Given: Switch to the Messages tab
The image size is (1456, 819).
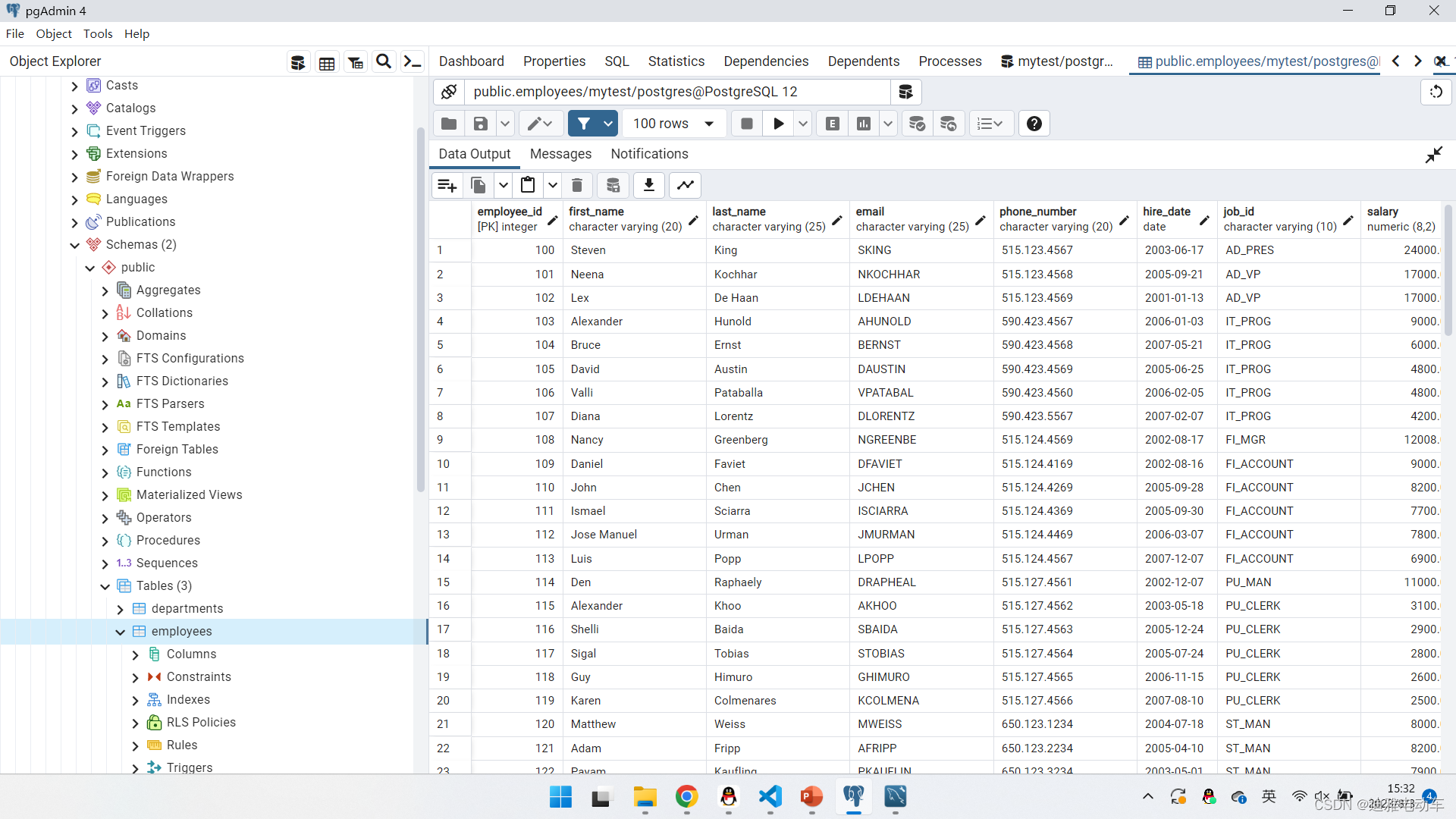Looking at the screenshot, I should pyautogui.click(x=560, y=154).
